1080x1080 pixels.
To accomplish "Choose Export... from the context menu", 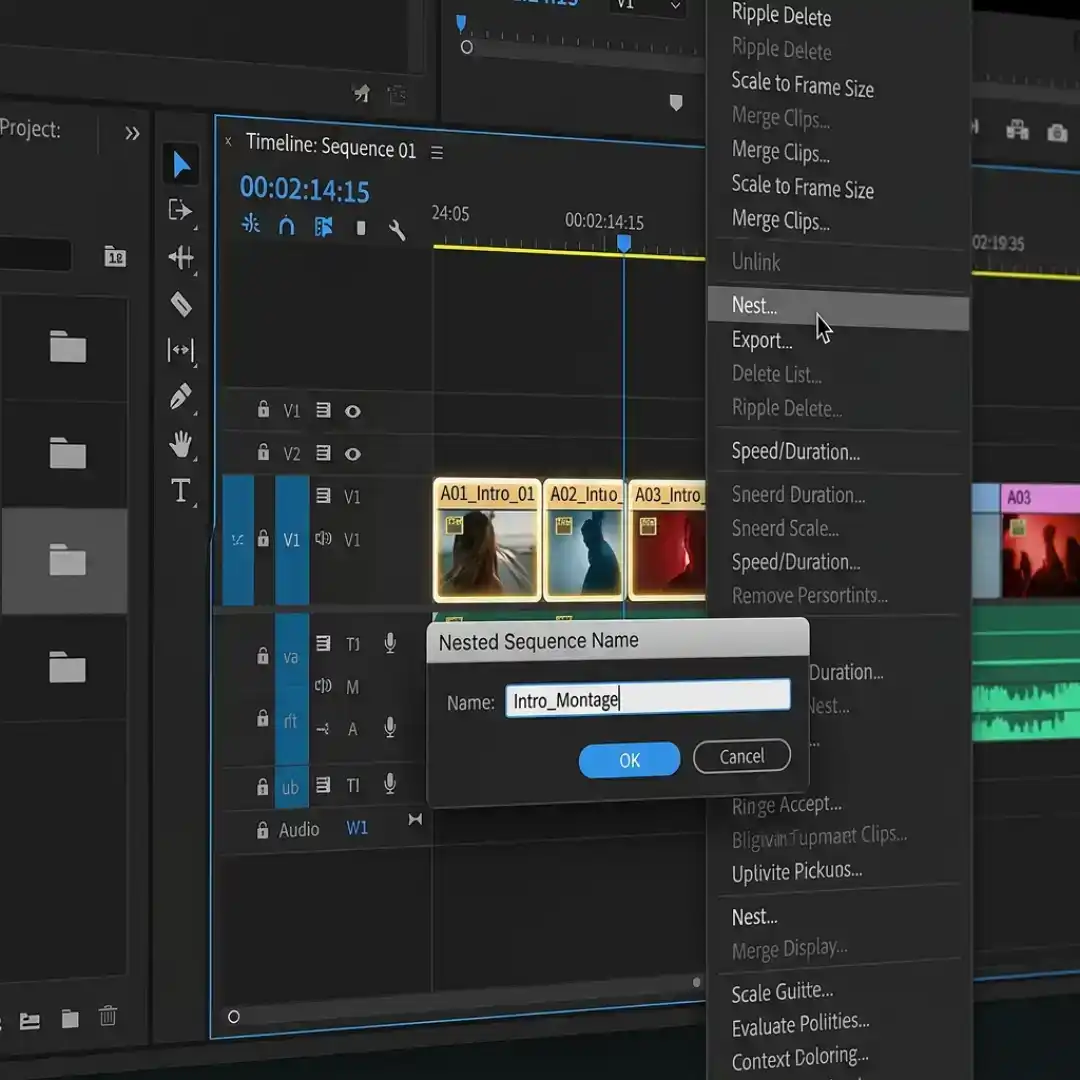I will [x=762, y=340].
